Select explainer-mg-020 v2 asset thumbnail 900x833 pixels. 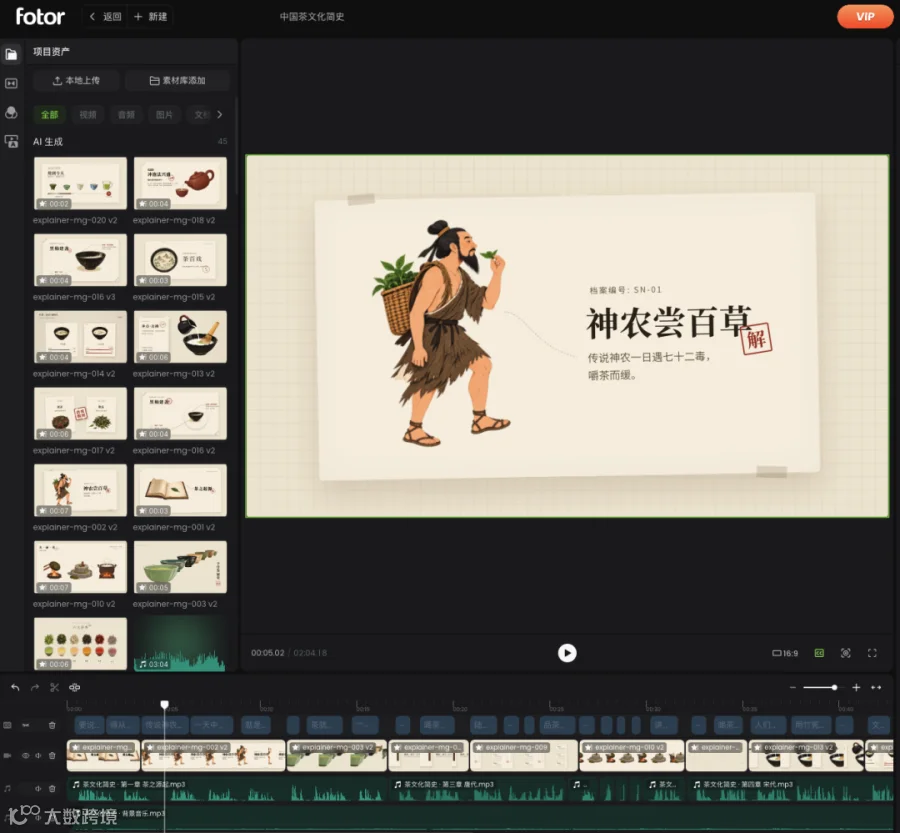click(x=80, y=183)
